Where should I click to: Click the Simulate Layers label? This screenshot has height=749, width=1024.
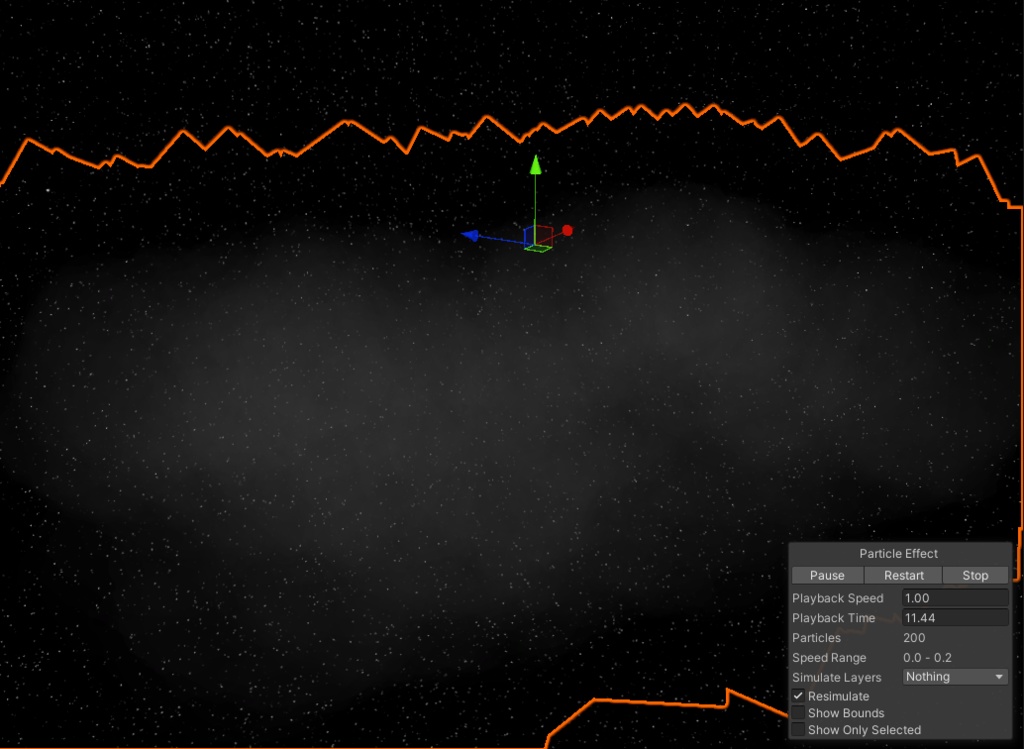coord(837,677)
